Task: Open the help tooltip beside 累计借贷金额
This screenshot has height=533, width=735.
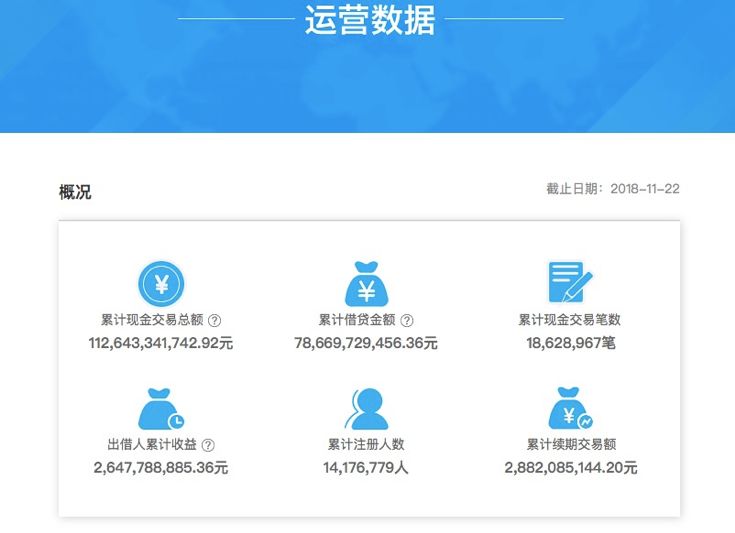Action: 407,321
